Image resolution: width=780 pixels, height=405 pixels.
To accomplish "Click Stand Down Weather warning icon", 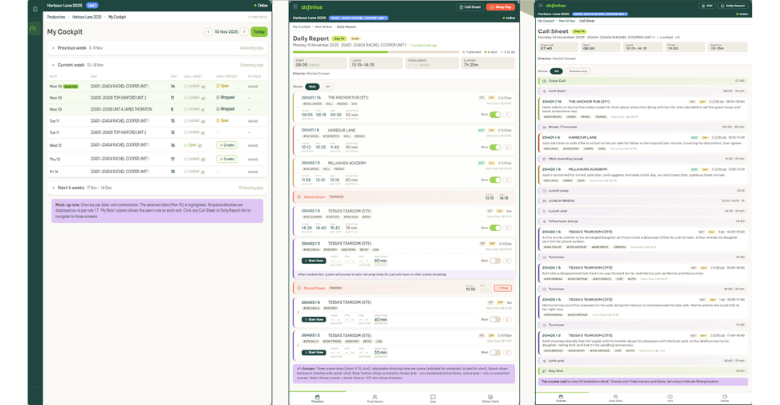I will pos(299,288).
